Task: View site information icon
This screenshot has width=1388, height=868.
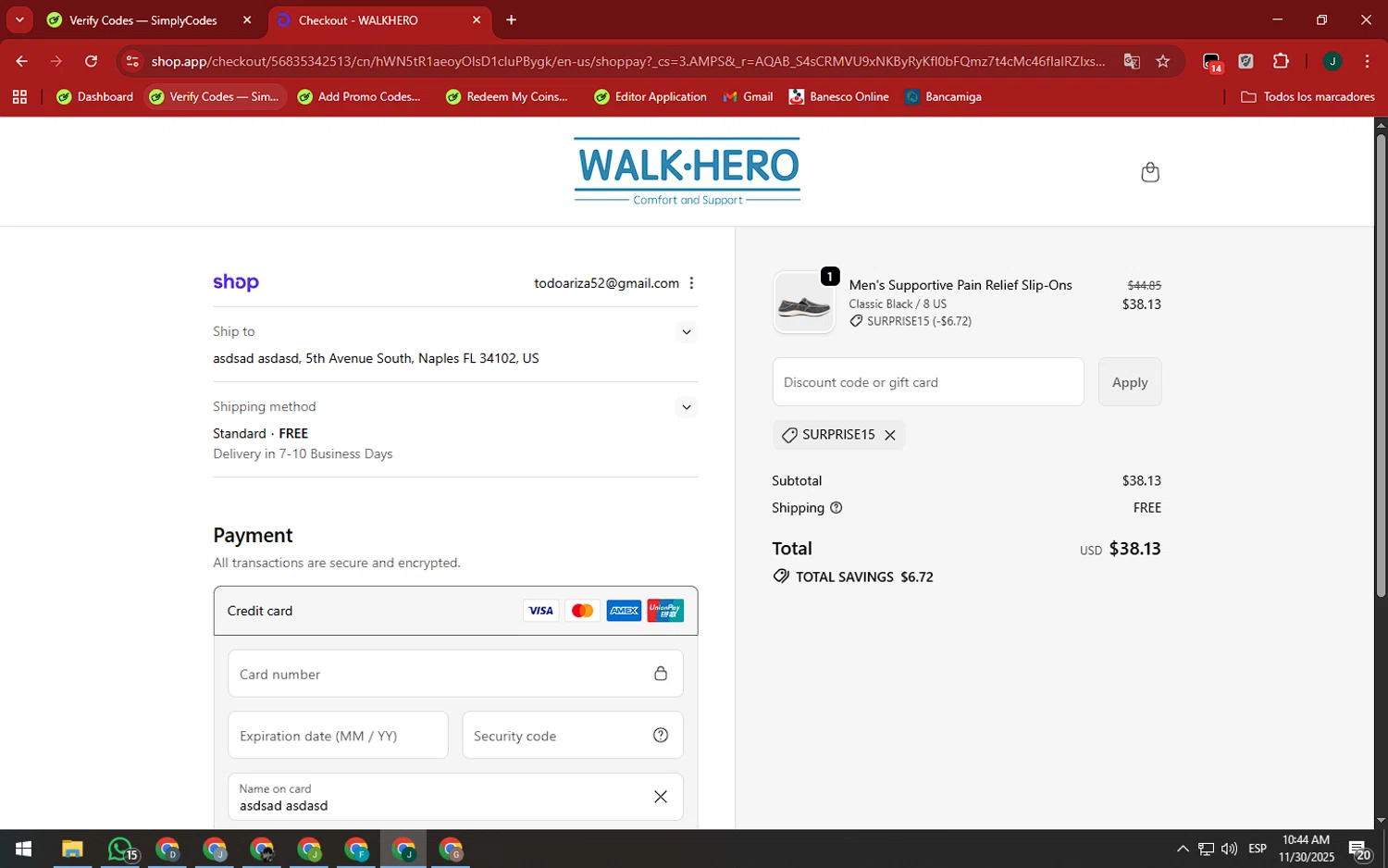Action: 132,61
